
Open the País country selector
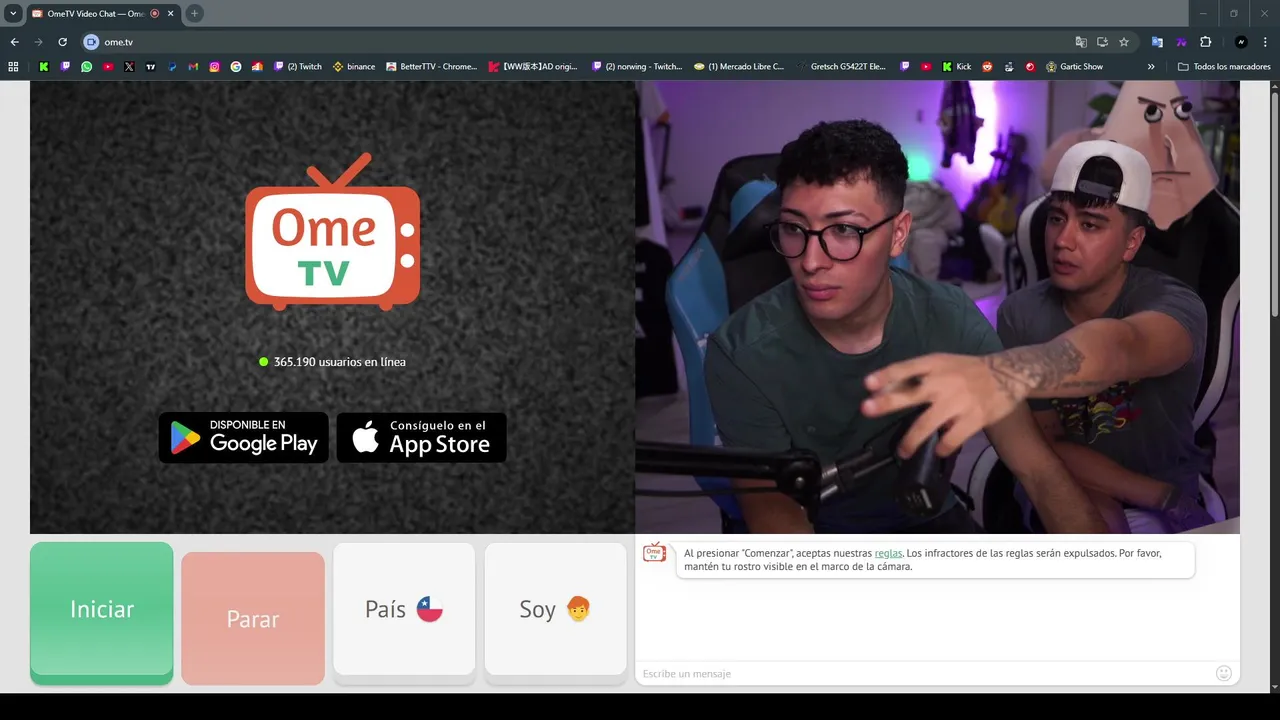404,609
